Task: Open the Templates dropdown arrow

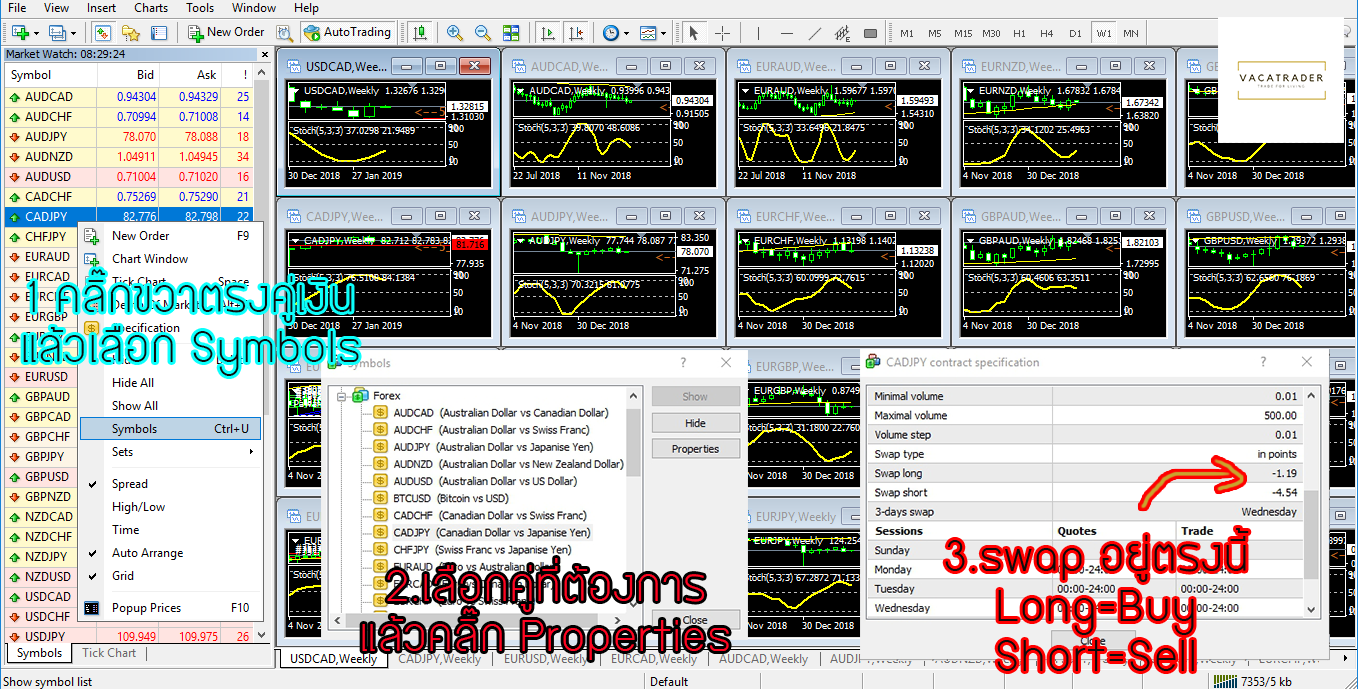Action: 664,33
